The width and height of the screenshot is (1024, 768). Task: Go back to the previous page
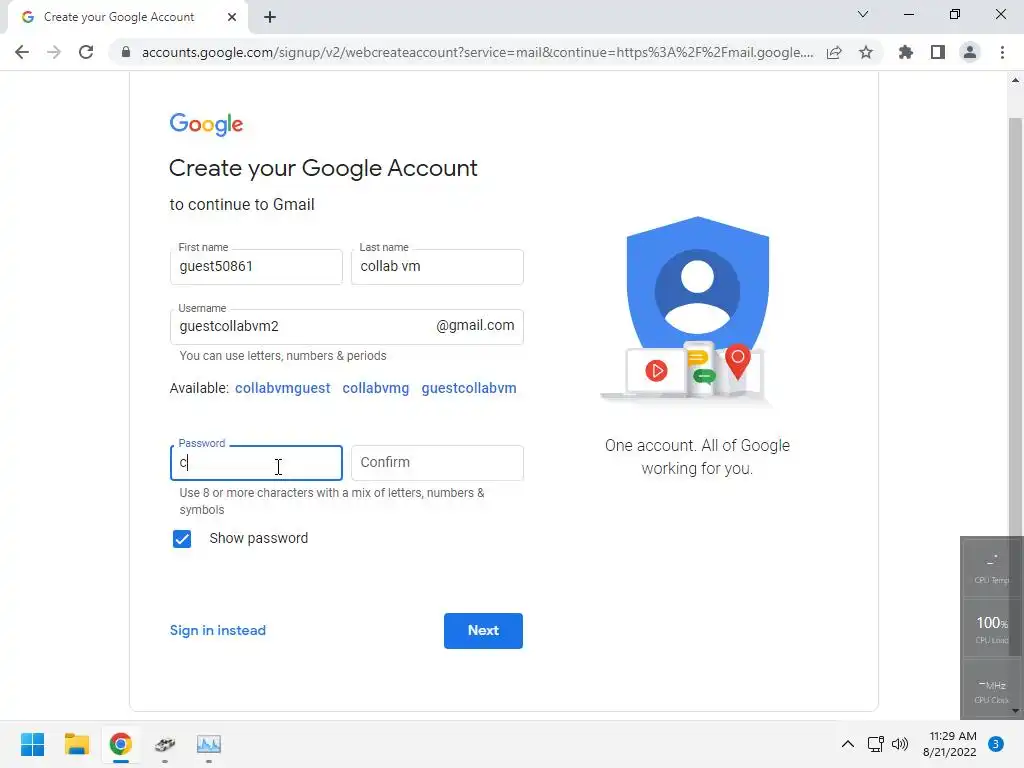pyautogui.click(x=22, y=52)
